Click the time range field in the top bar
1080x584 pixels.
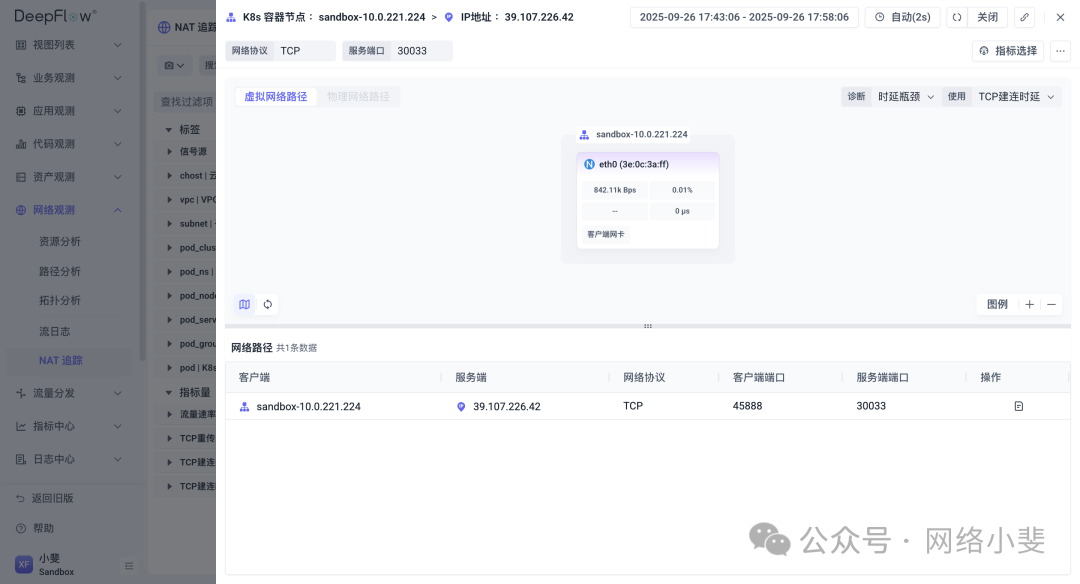(743, 17)
